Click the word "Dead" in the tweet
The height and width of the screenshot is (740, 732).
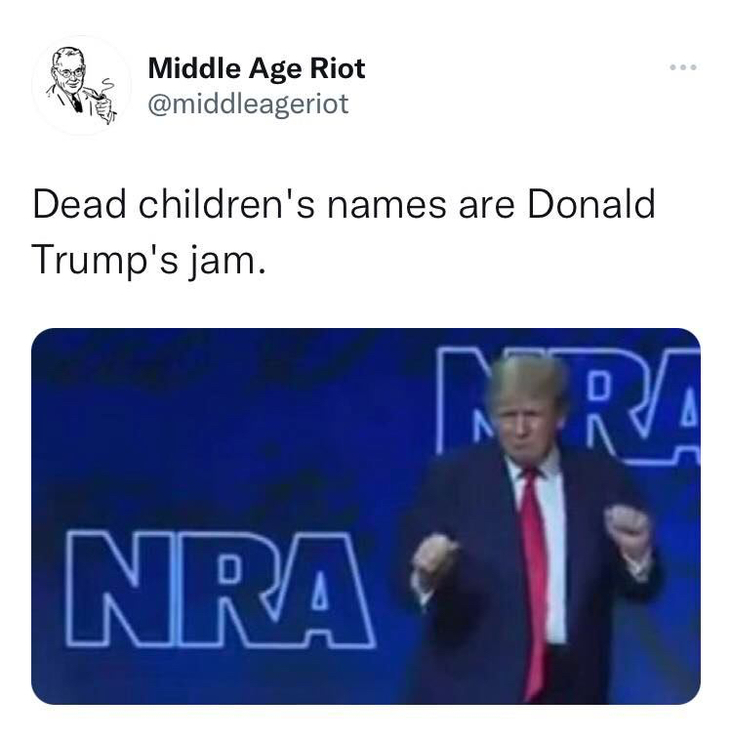[x=79, y=204]
